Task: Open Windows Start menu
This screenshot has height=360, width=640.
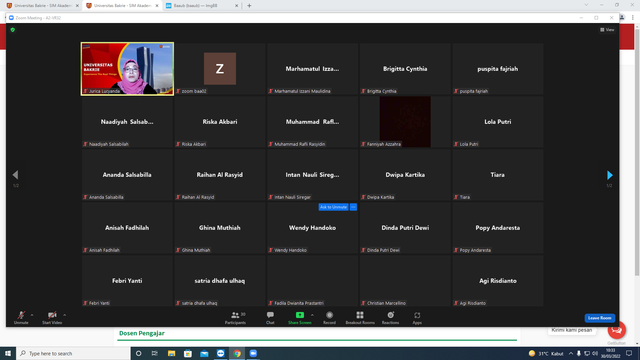Action: [x=8, y=353]
